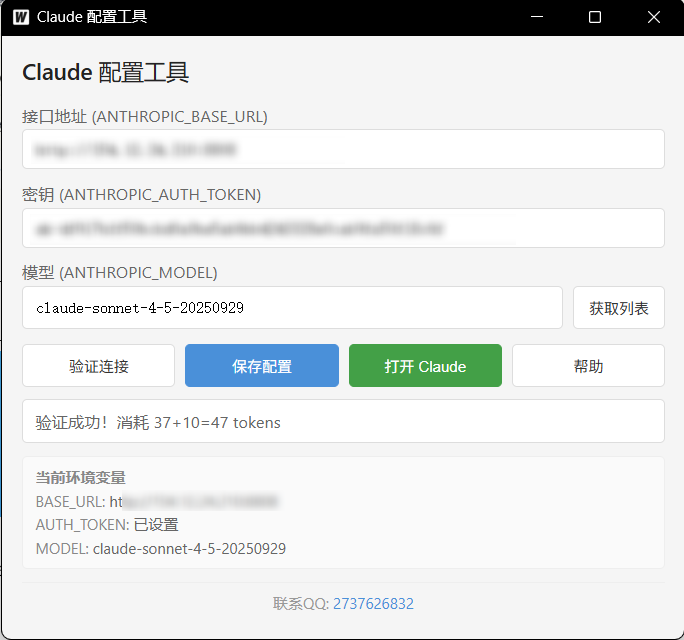
Task: Click the 验证成功 status message box
Action: (x=343, y=422)
